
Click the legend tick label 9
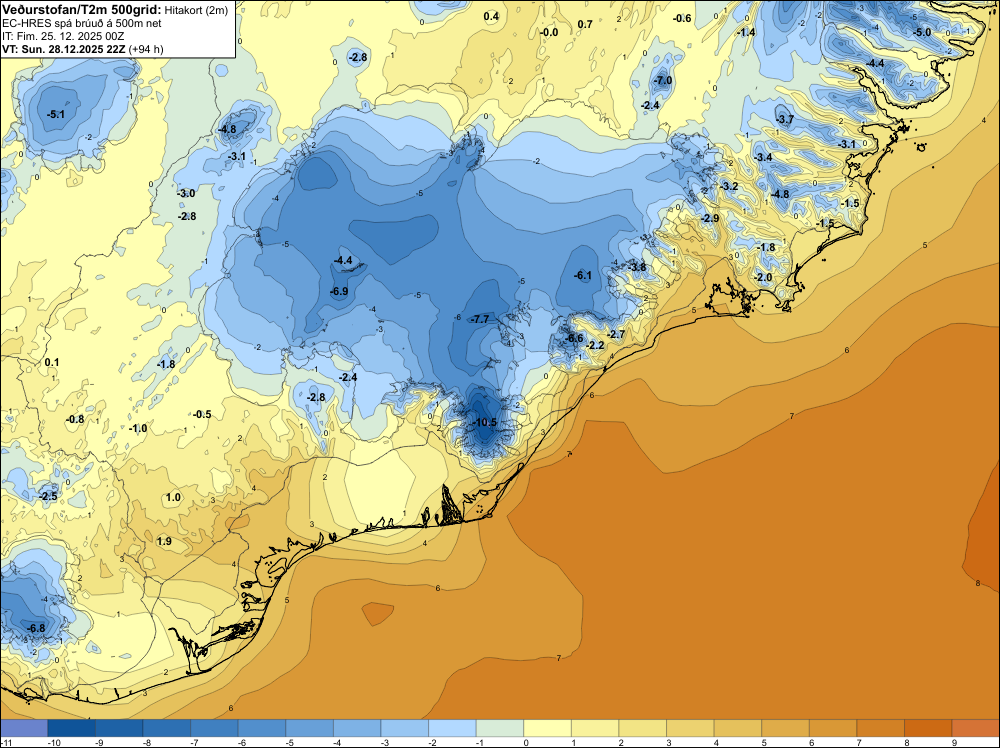click(x=955, y=742)
